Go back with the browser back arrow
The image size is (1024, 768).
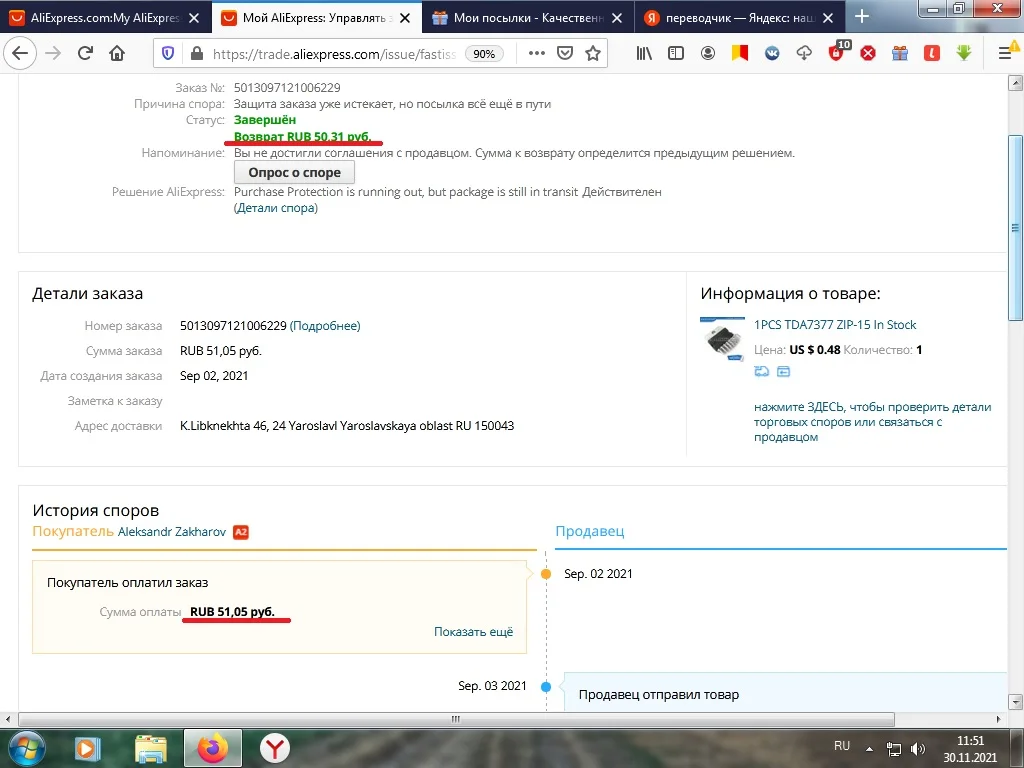20,53
